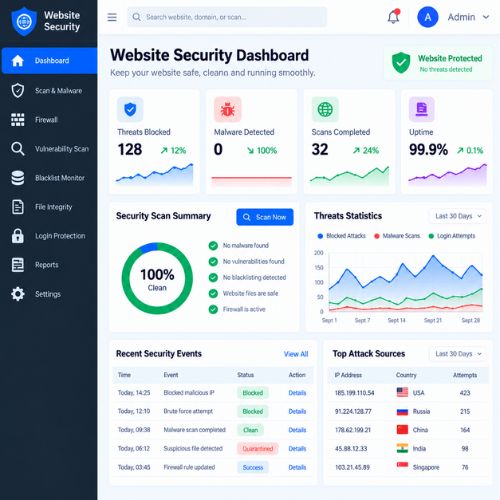Click the website search input field

(227, 17)
